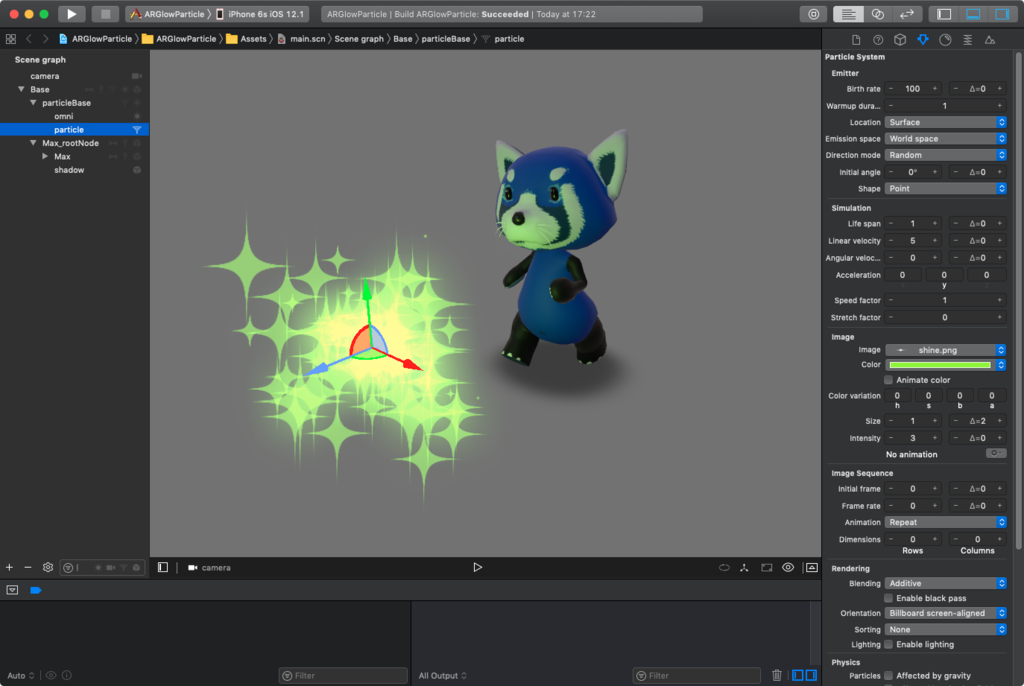Open the Emission space dropdown
1024x686 pixels.
945,139
